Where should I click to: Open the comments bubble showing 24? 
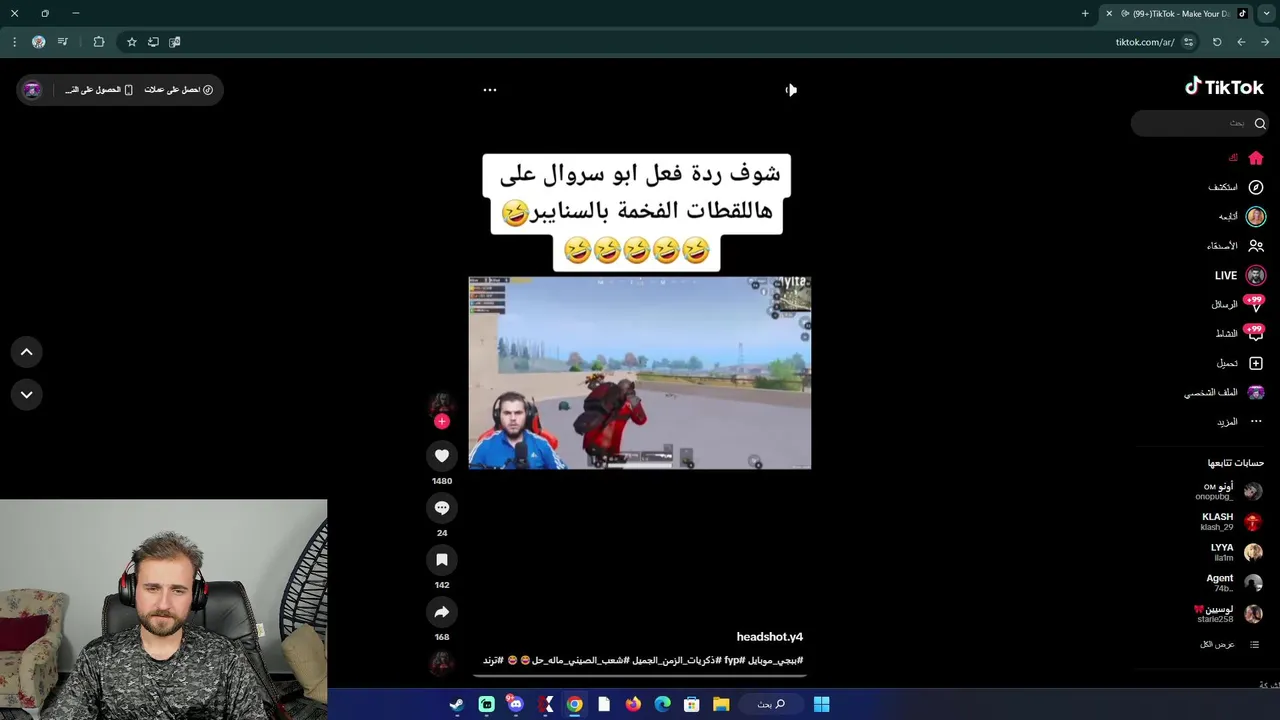pyautogui.click(x=442, y=508)
